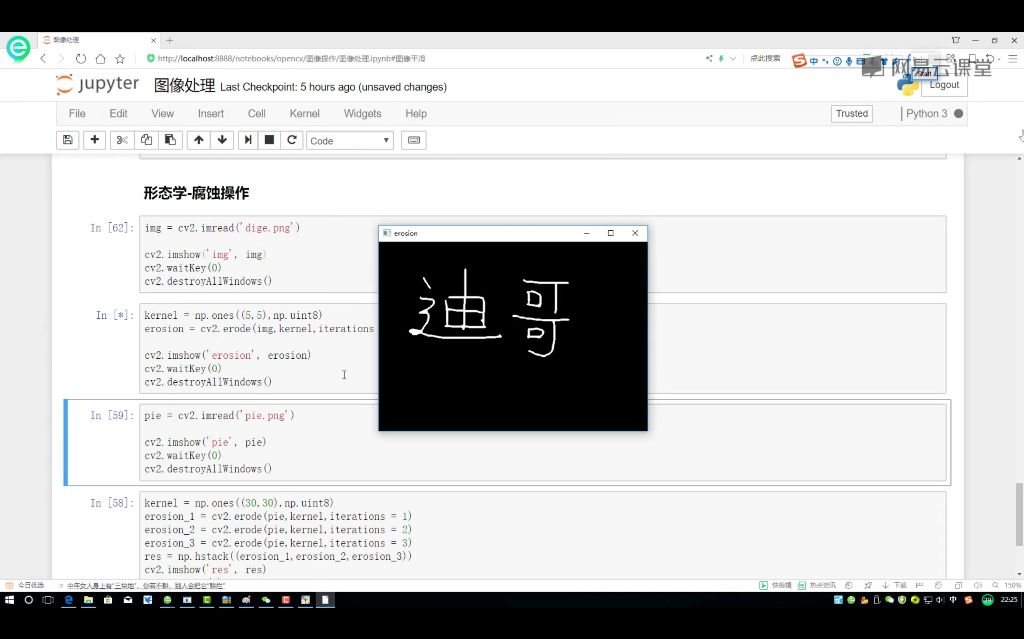
Task: Interrupt the kernel with stop square icon
Action: pyautogui.click(x=269, y=140)
